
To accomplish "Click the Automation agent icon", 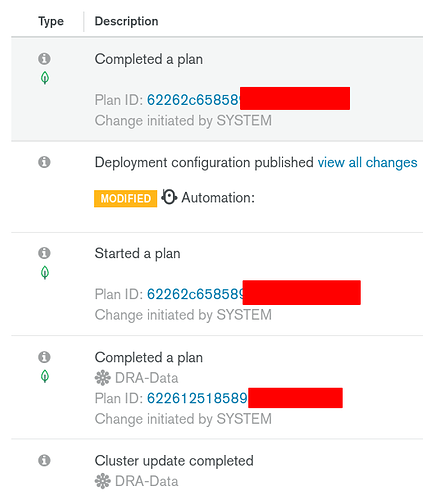I will pyautogui.click(x=169, y=197).
